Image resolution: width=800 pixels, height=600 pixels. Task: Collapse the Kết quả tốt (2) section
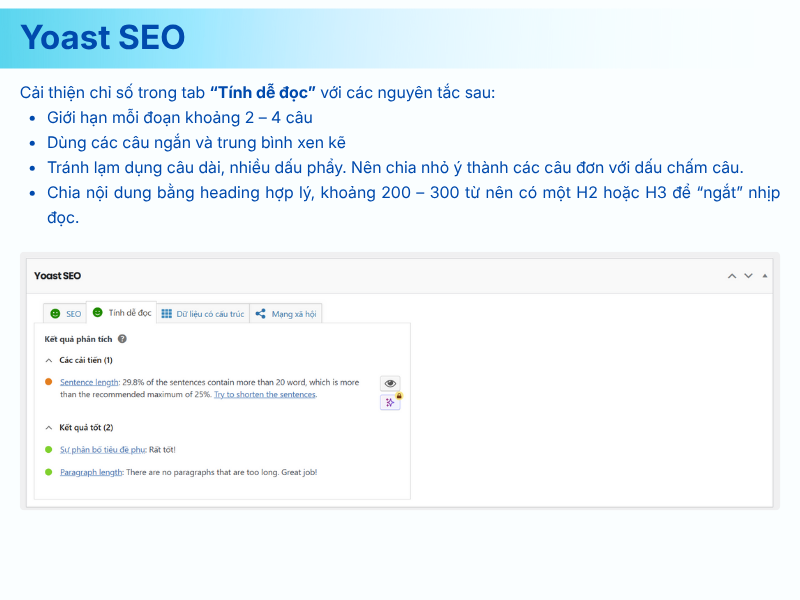(x=49, y=427)
